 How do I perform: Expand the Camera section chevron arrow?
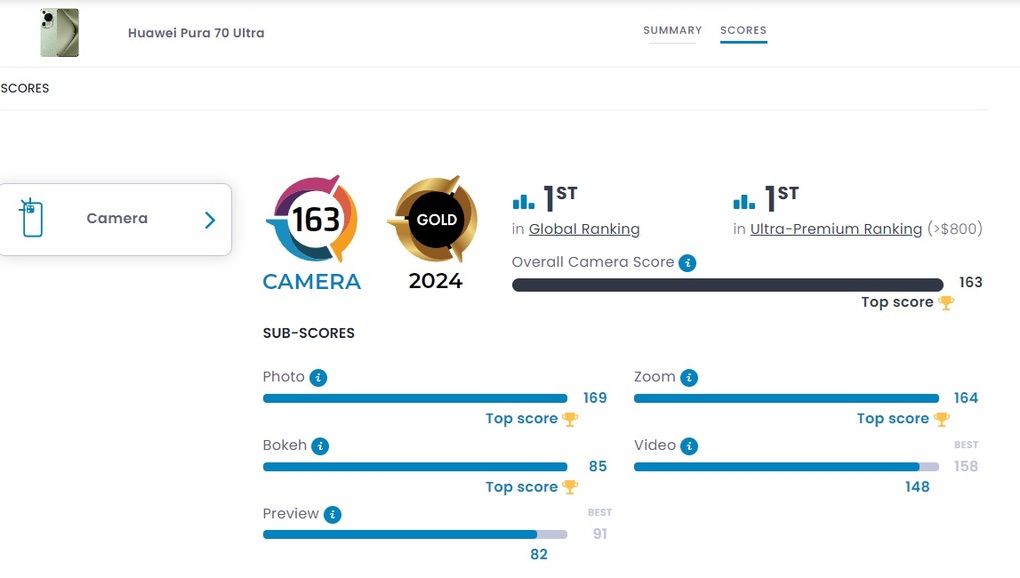pyautogui.click(x=209, y=220)
